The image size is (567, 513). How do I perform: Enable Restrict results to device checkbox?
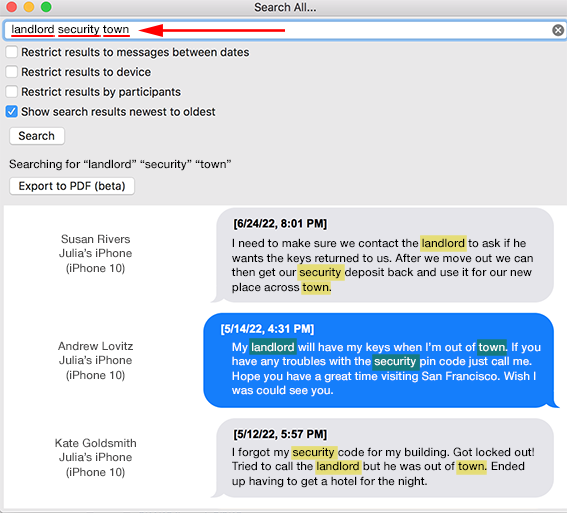12,72
